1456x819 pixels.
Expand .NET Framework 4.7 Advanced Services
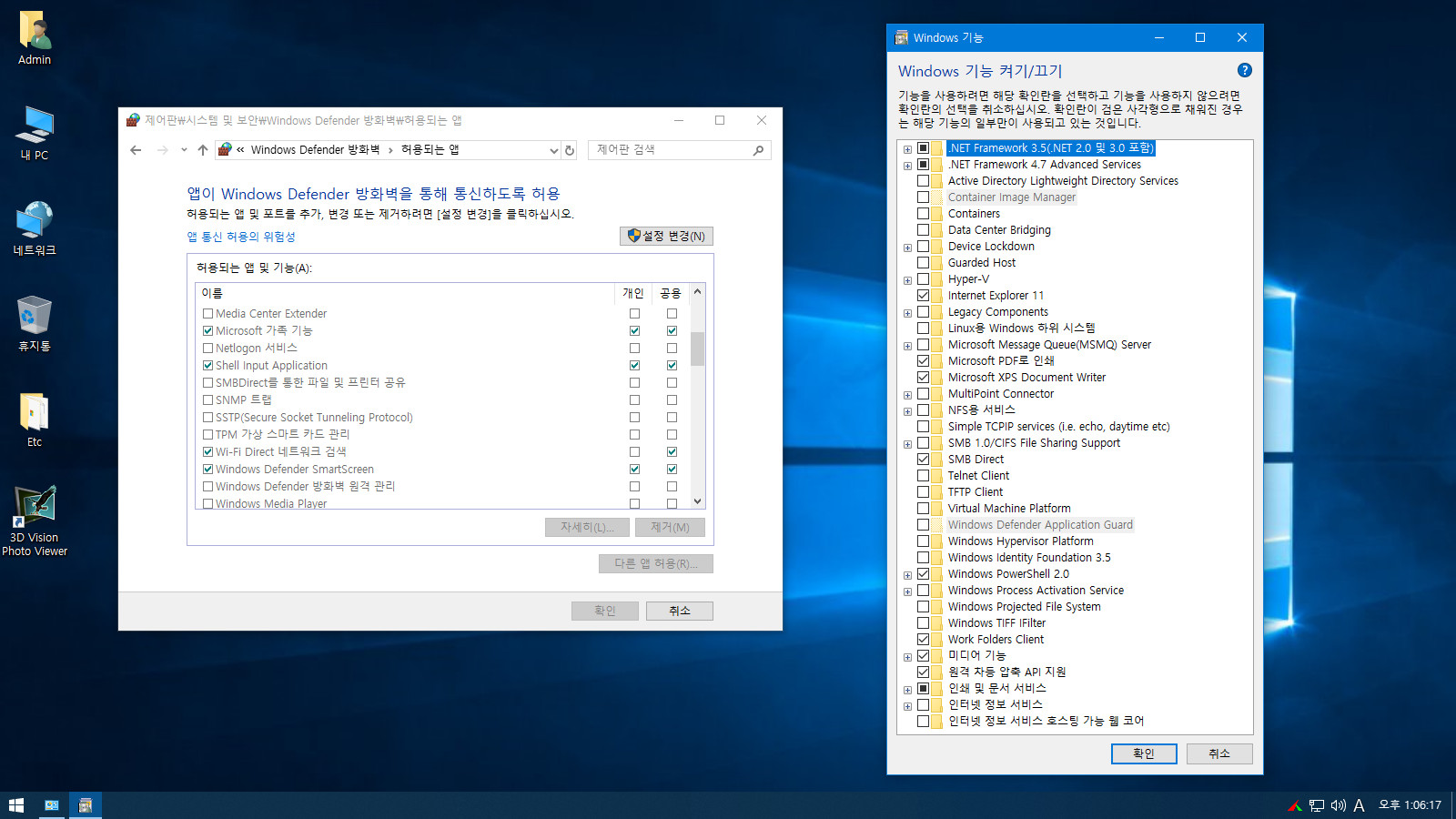(x=907, y=166)
